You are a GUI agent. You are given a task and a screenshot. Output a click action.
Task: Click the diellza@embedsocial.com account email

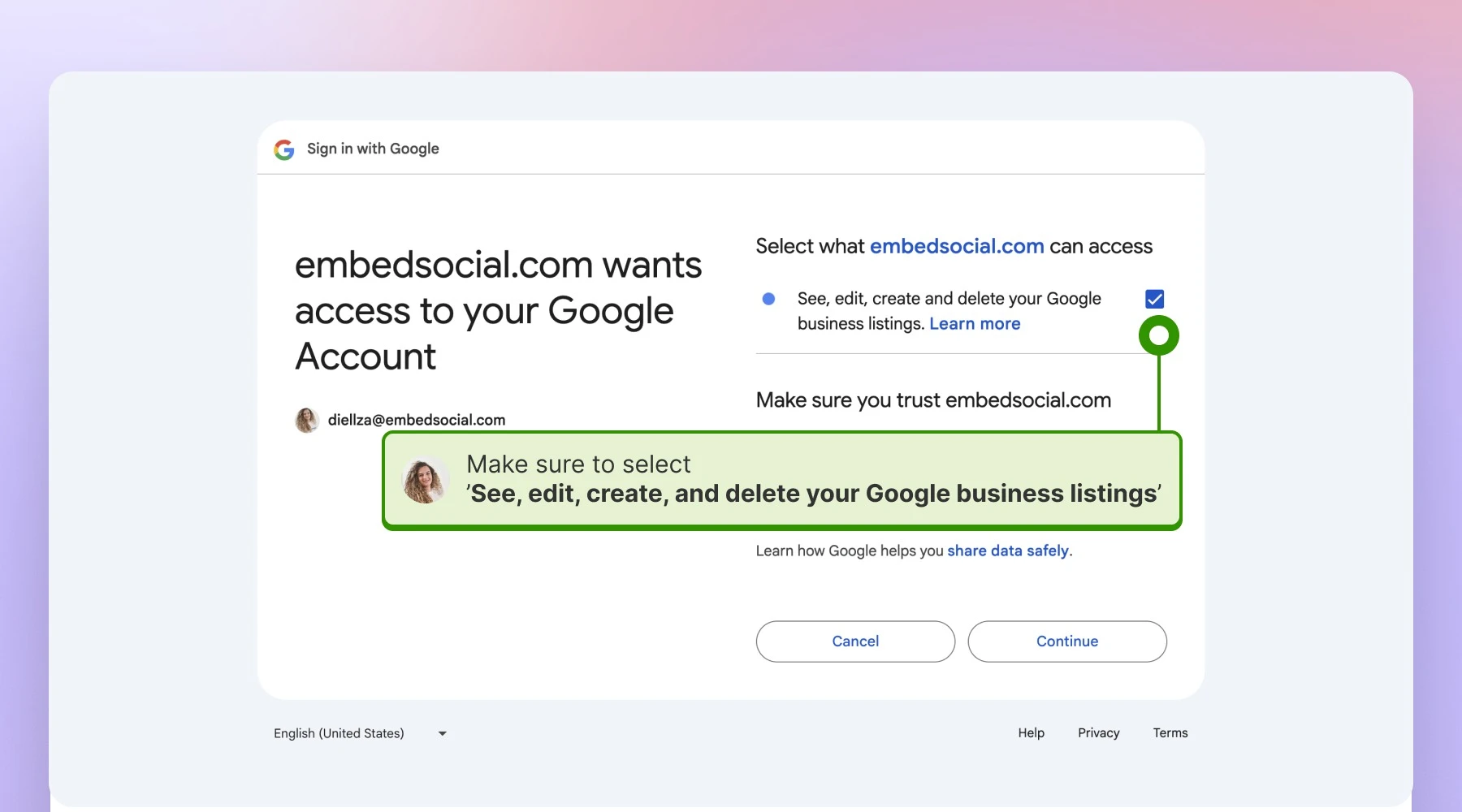417,420
